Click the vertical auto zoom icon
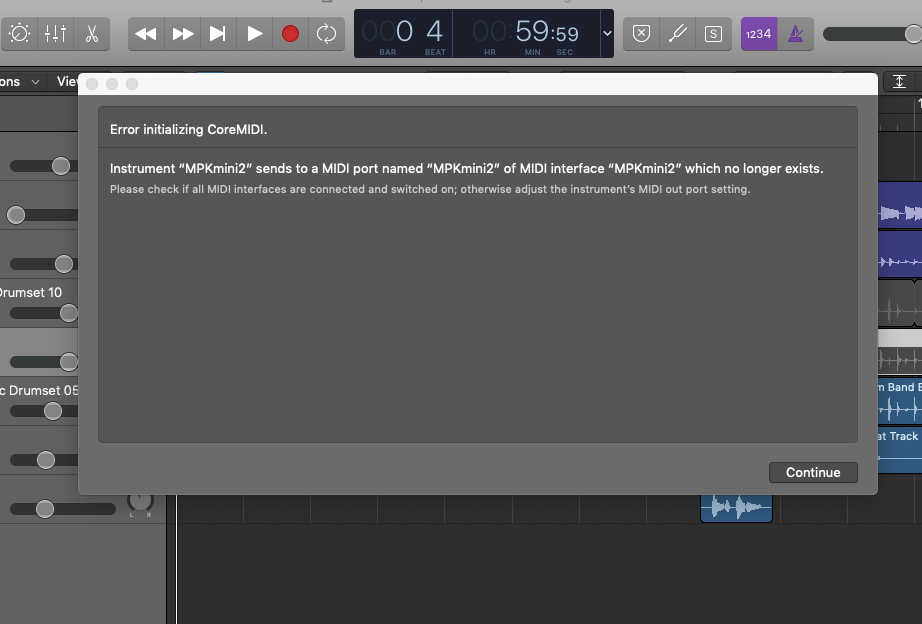922x624 pixels. click(899, 82)
